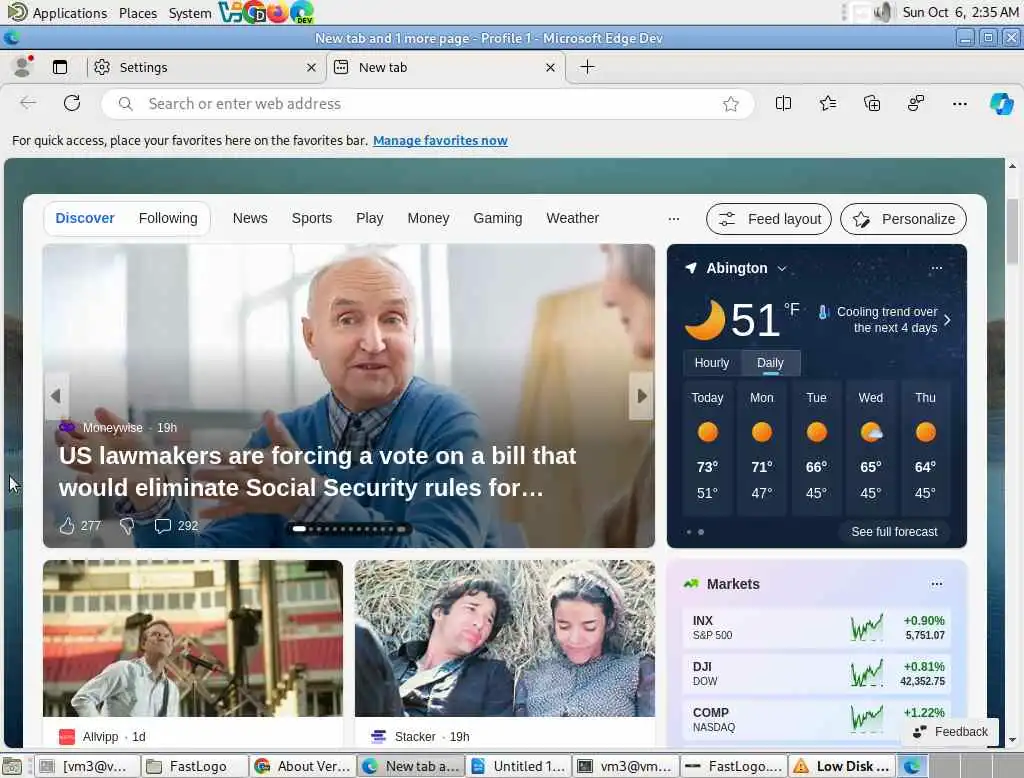Open a new tab with plus button
The image size is (1024, 778).
(587, 67)
